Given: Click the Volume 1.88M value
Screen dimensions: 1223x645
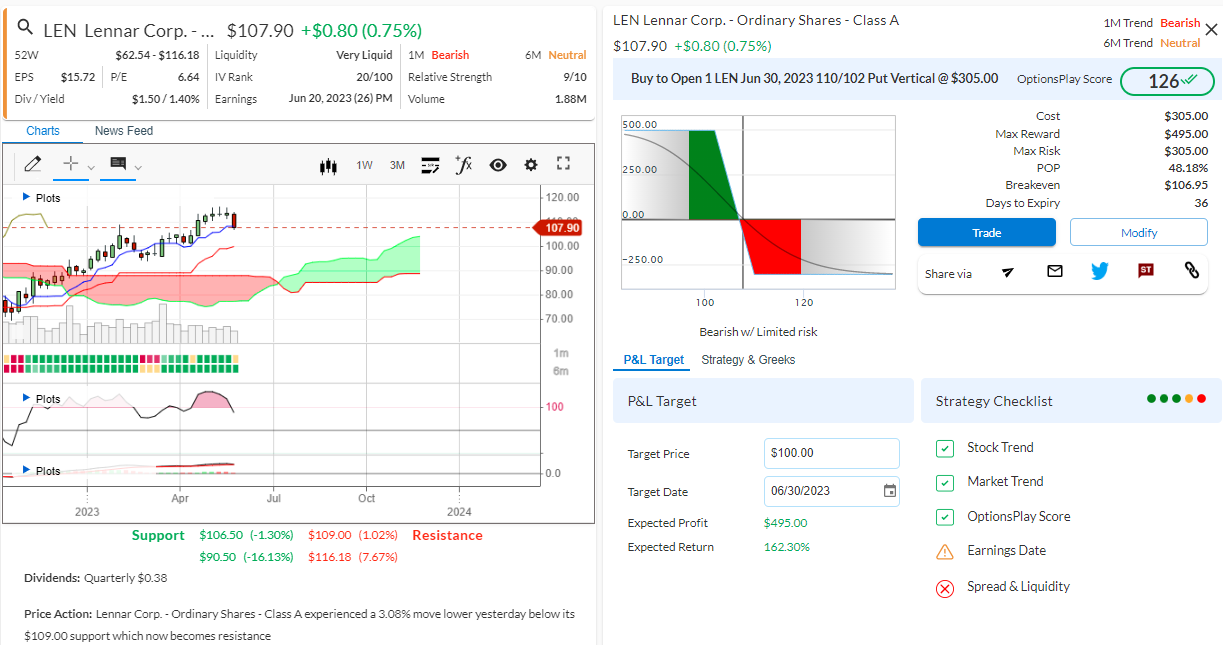Looking at the screenshot, I should pyautogui.click(x=570, y=99).
